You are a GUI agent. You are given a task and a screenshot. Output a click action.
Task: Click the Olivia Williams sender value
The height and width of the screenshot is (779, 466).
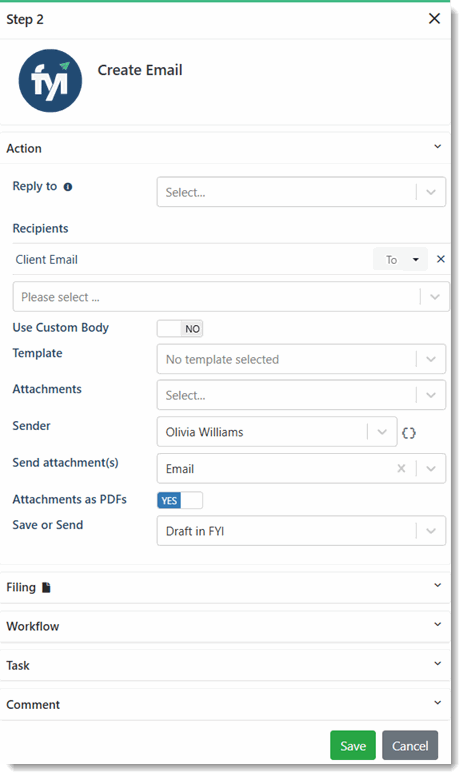pos(205,432)
